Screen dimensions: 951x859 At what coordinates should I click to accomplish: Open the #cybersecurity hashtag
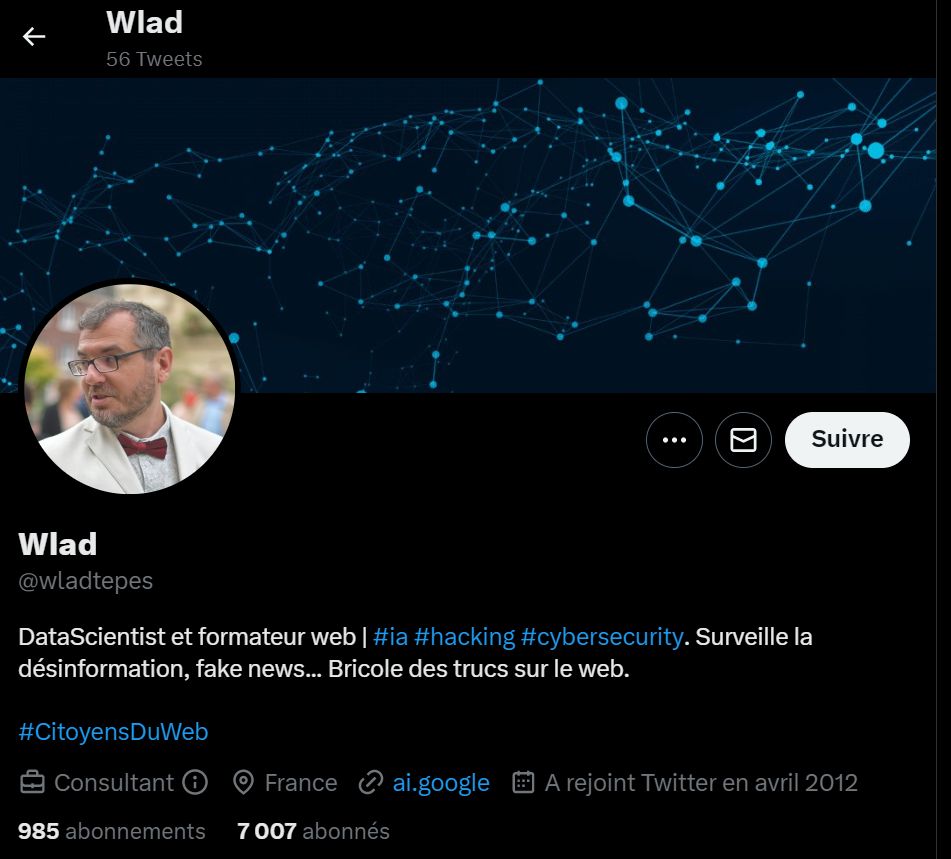[602, 637]
